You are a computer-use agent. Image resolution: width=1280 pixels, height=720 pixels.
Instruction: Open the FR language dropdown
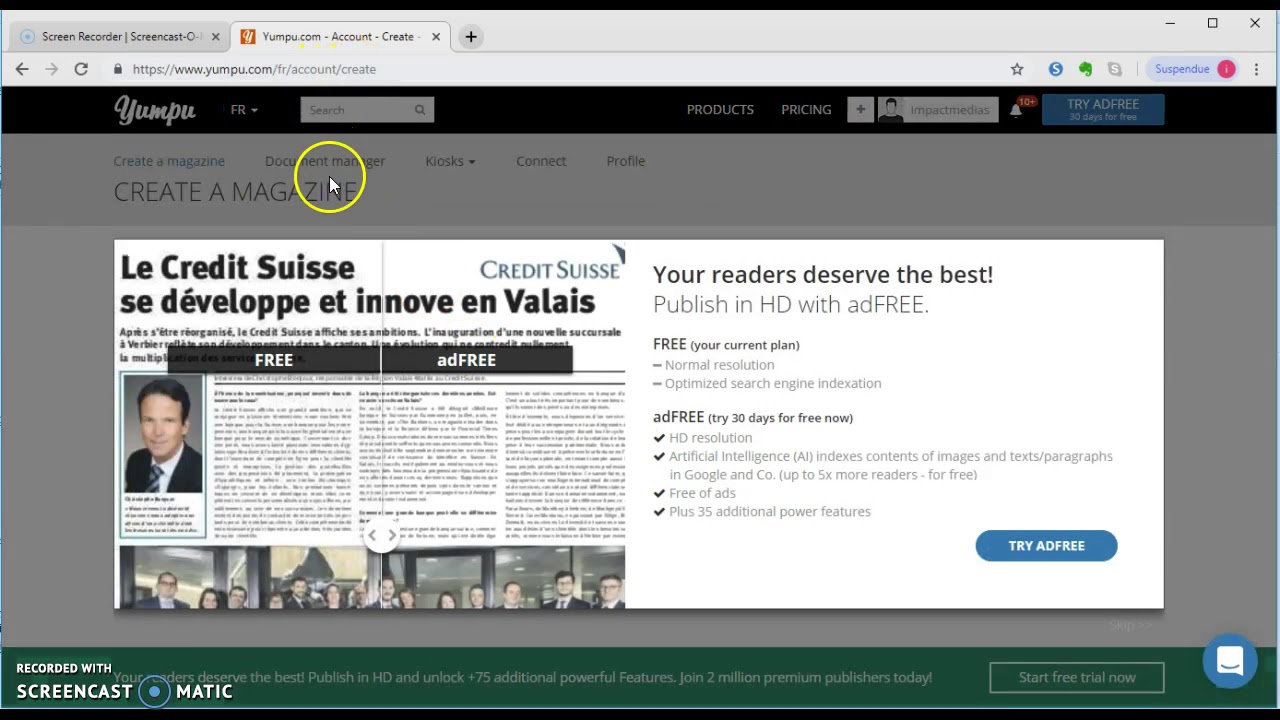[x=244, y=110]
